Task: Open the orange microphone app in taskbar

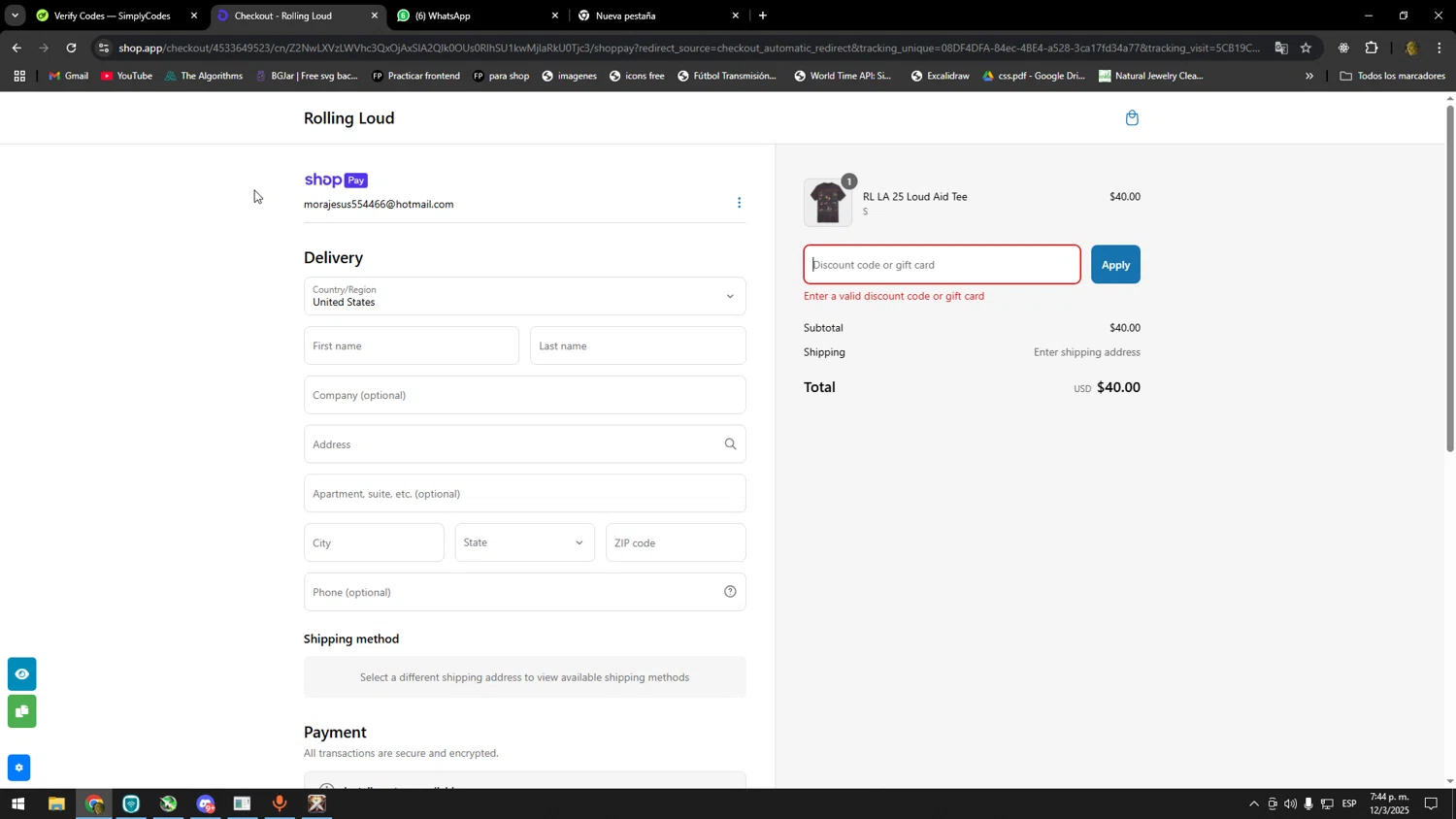Action: (280, 804)
